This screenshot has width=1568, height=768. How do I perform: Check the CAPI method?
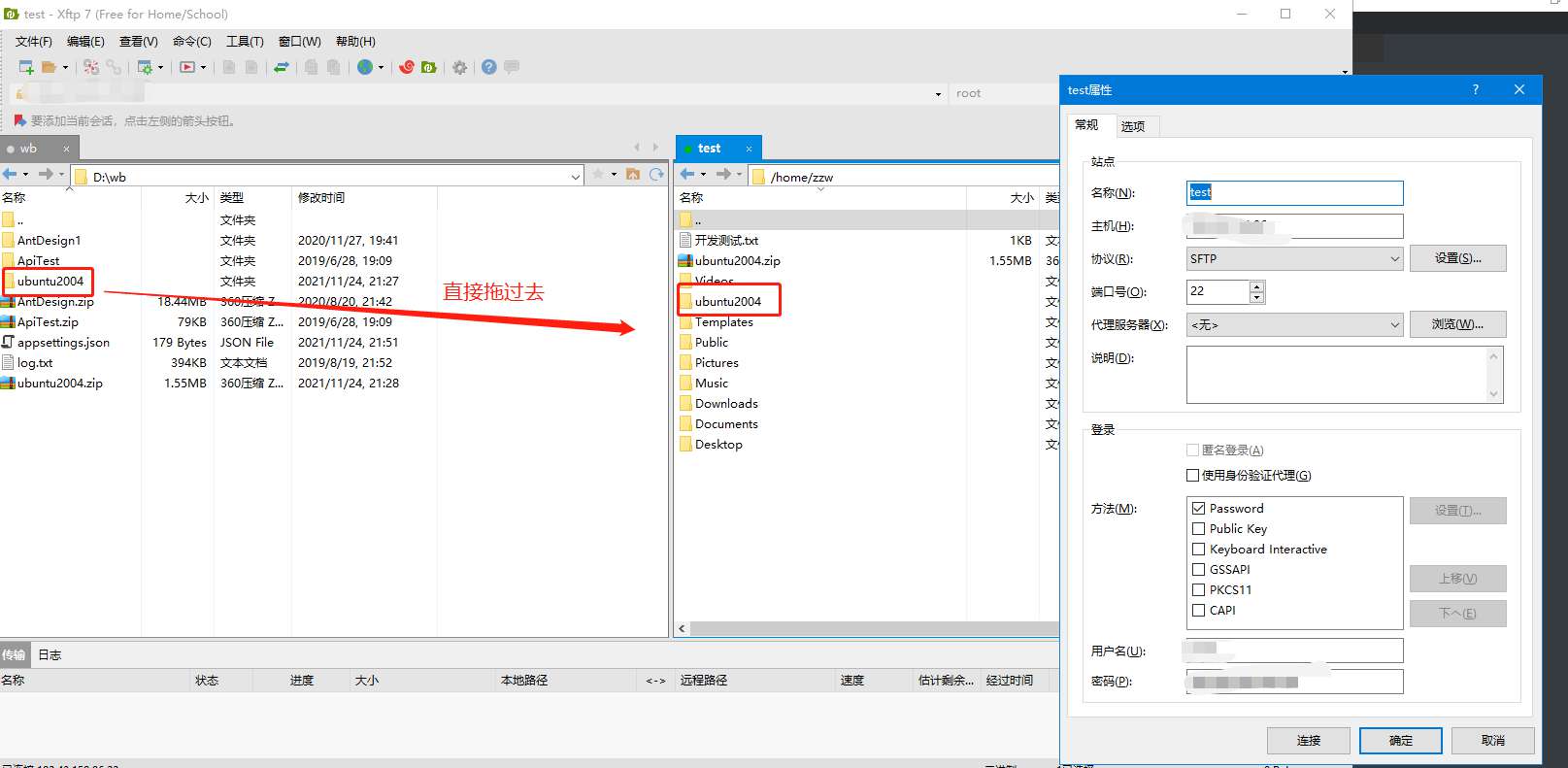(1198, 610)
